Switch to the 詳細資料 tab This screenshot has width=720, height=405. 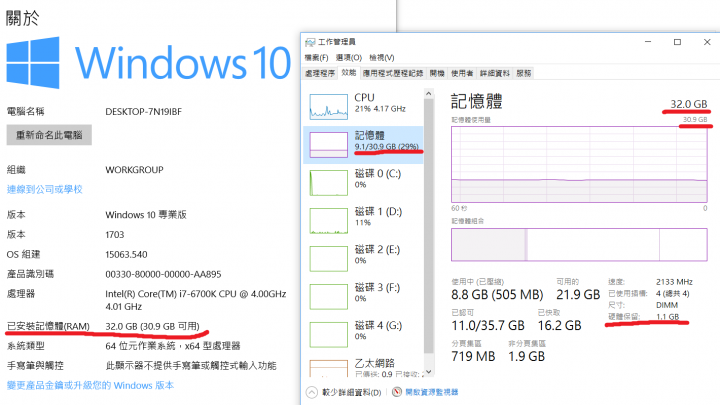495,73
